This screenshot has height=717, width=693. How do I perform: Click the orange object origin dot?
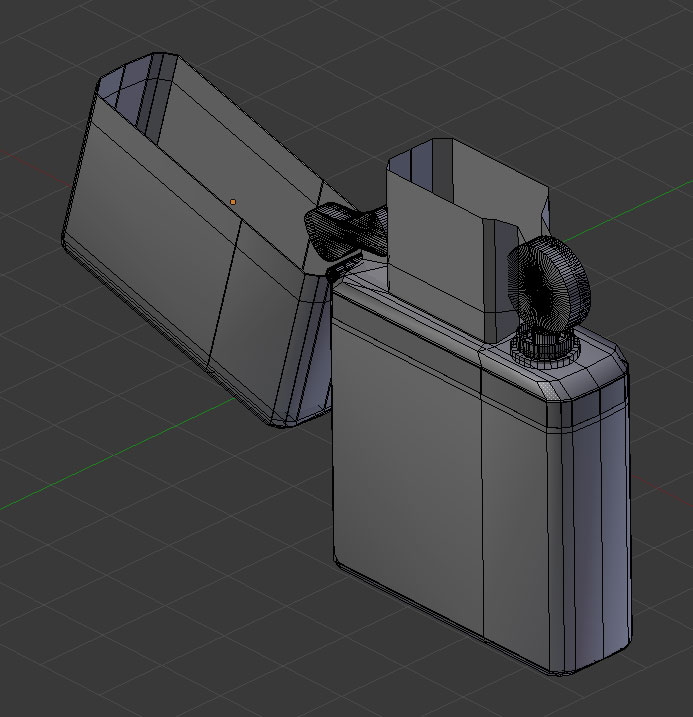tap(233, 202)
